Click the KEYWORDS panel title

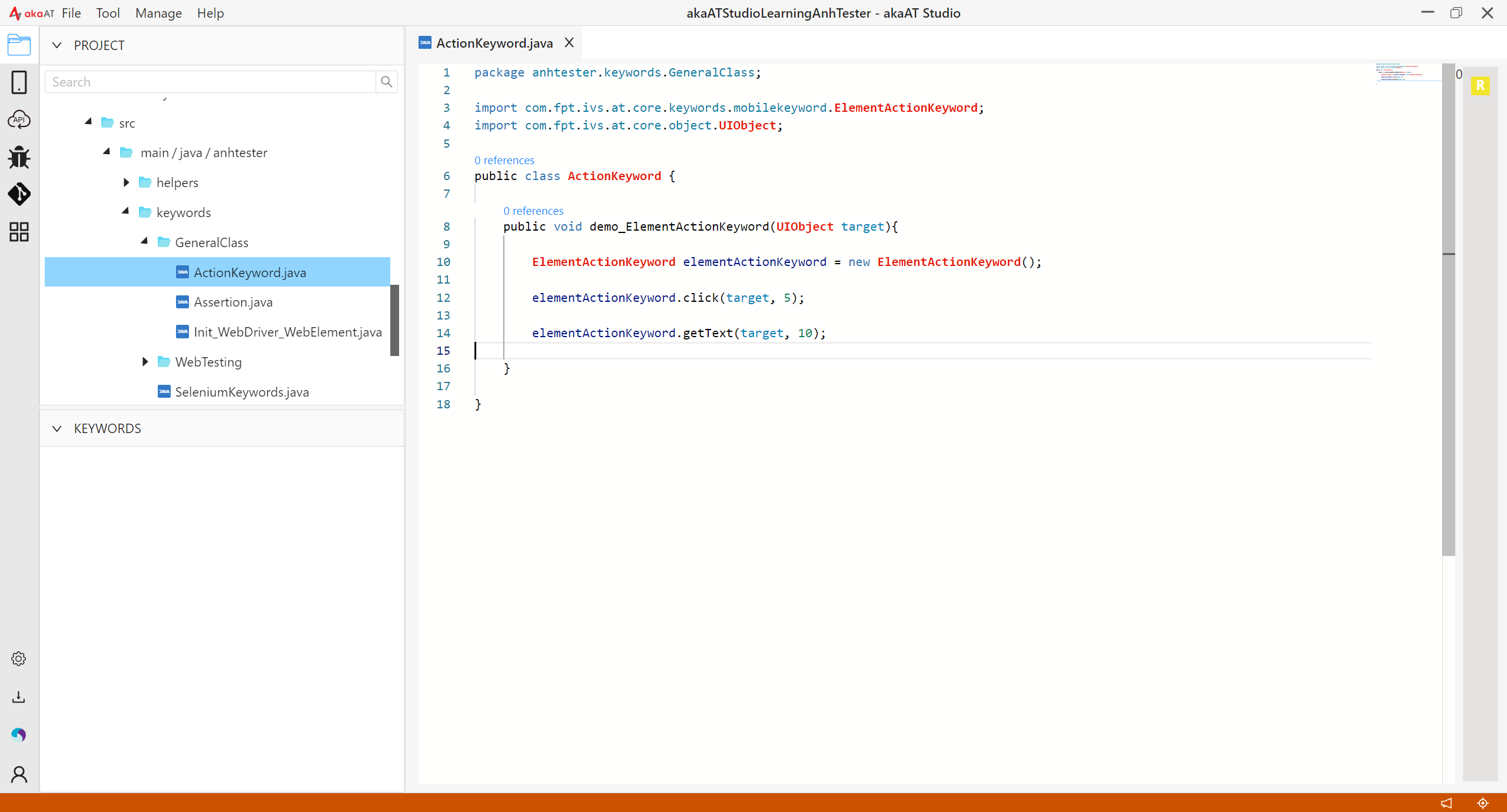click(107, 428)
